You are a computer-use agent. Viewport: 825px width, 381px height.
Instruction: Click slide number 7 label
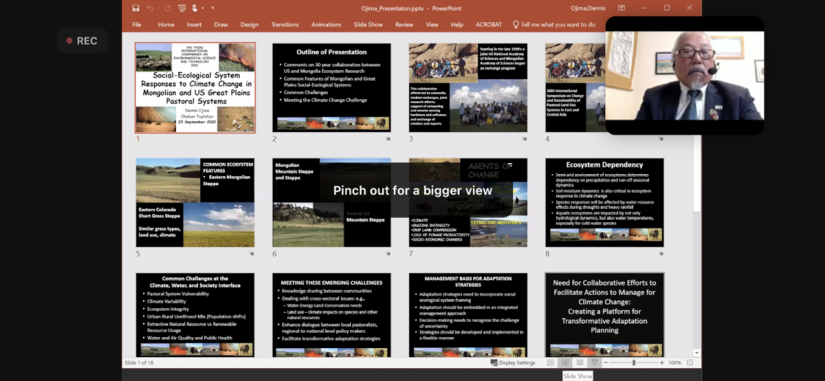pos(411,254)
